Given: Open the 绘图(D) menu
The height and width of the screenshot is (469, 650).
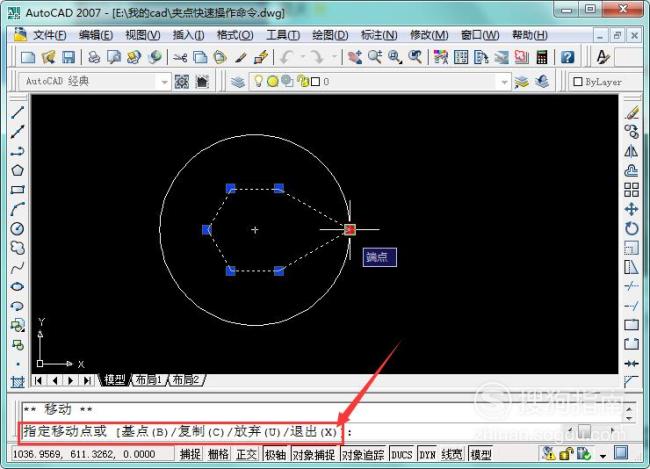Looking at the screenshot, I should coord(330,35).
